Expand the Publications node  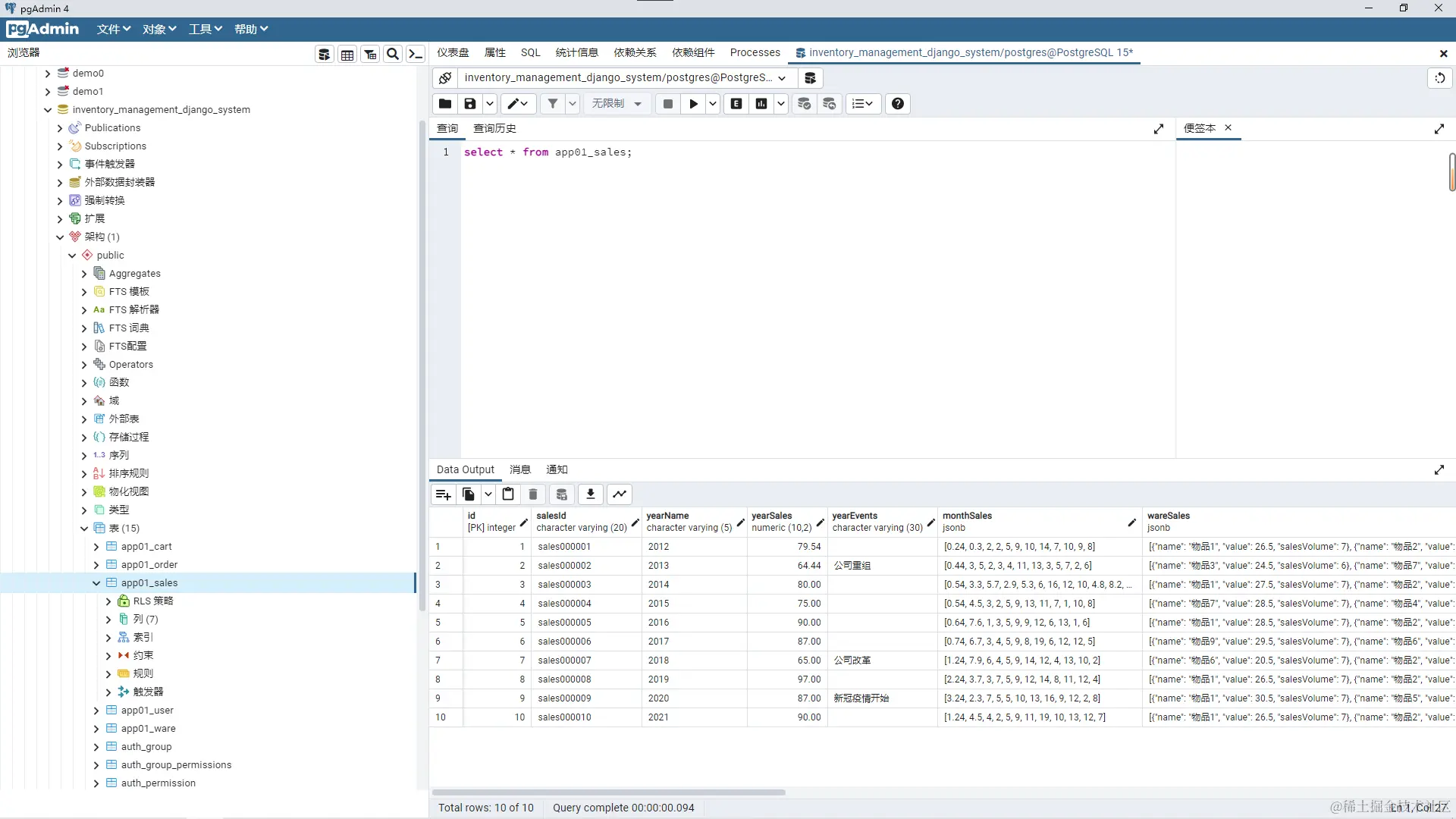point(60,128)
